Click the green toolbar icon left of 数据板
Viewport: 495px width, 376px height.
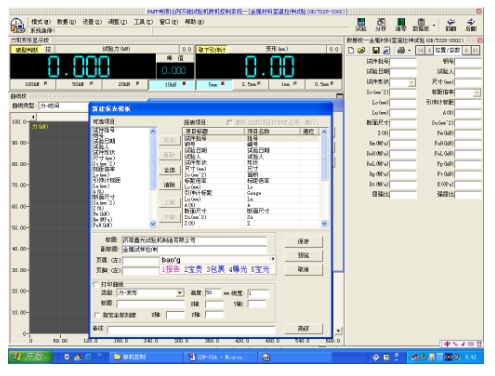[401, 24]
